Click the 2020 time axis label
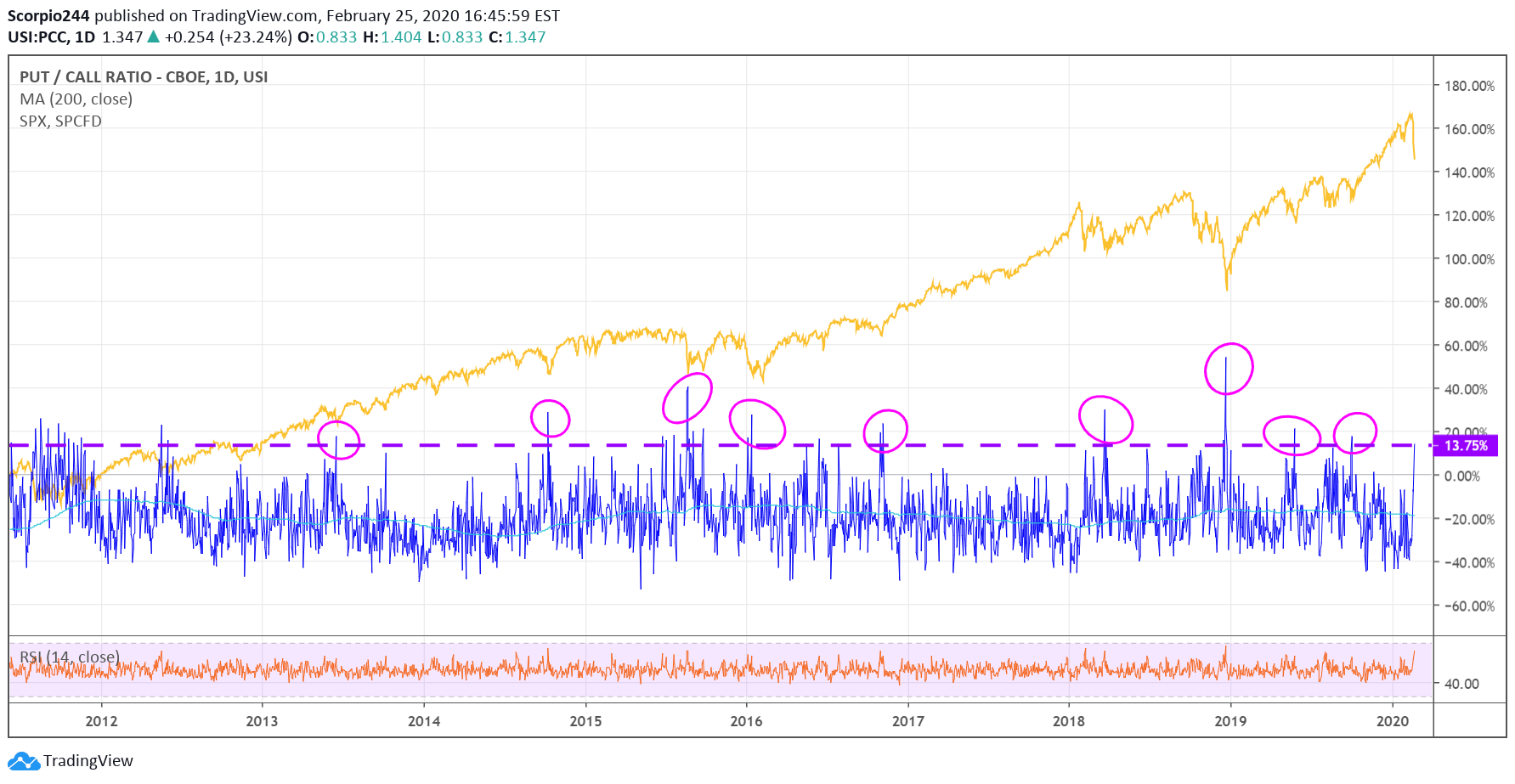This screenshot has height=784, width=1515. 1393,721
